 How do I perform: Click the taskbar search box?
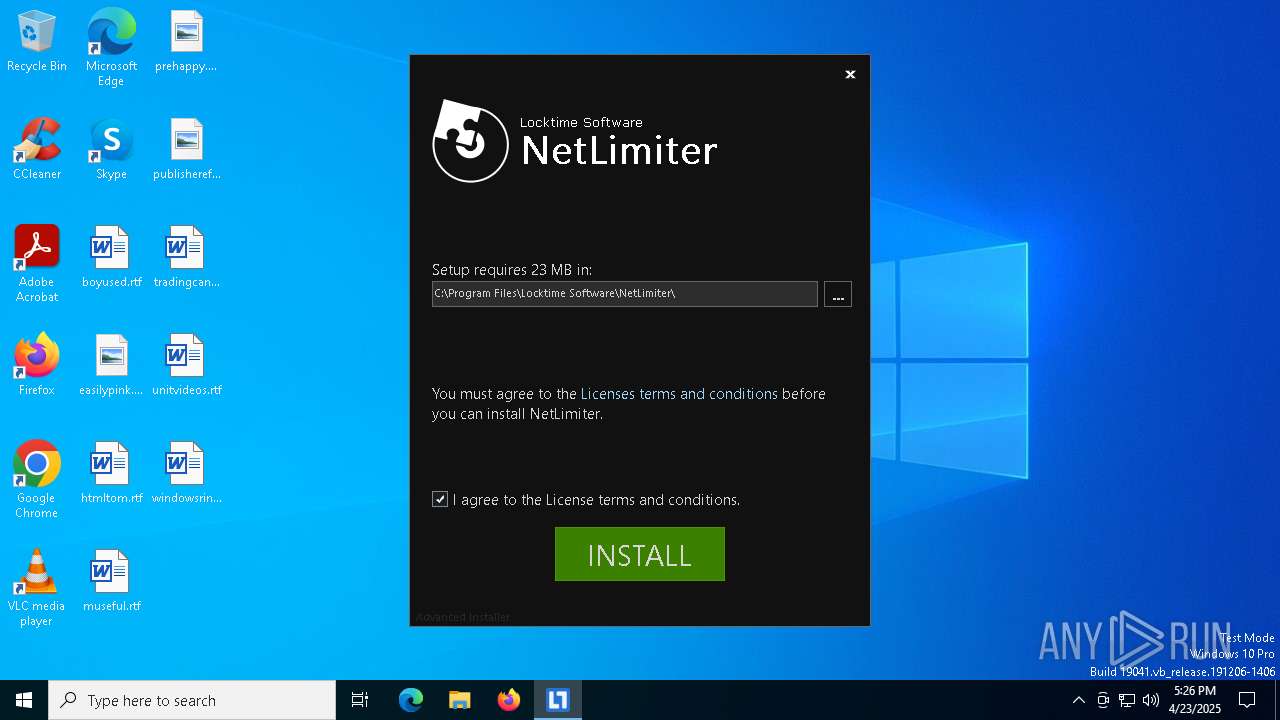(192, 700)
